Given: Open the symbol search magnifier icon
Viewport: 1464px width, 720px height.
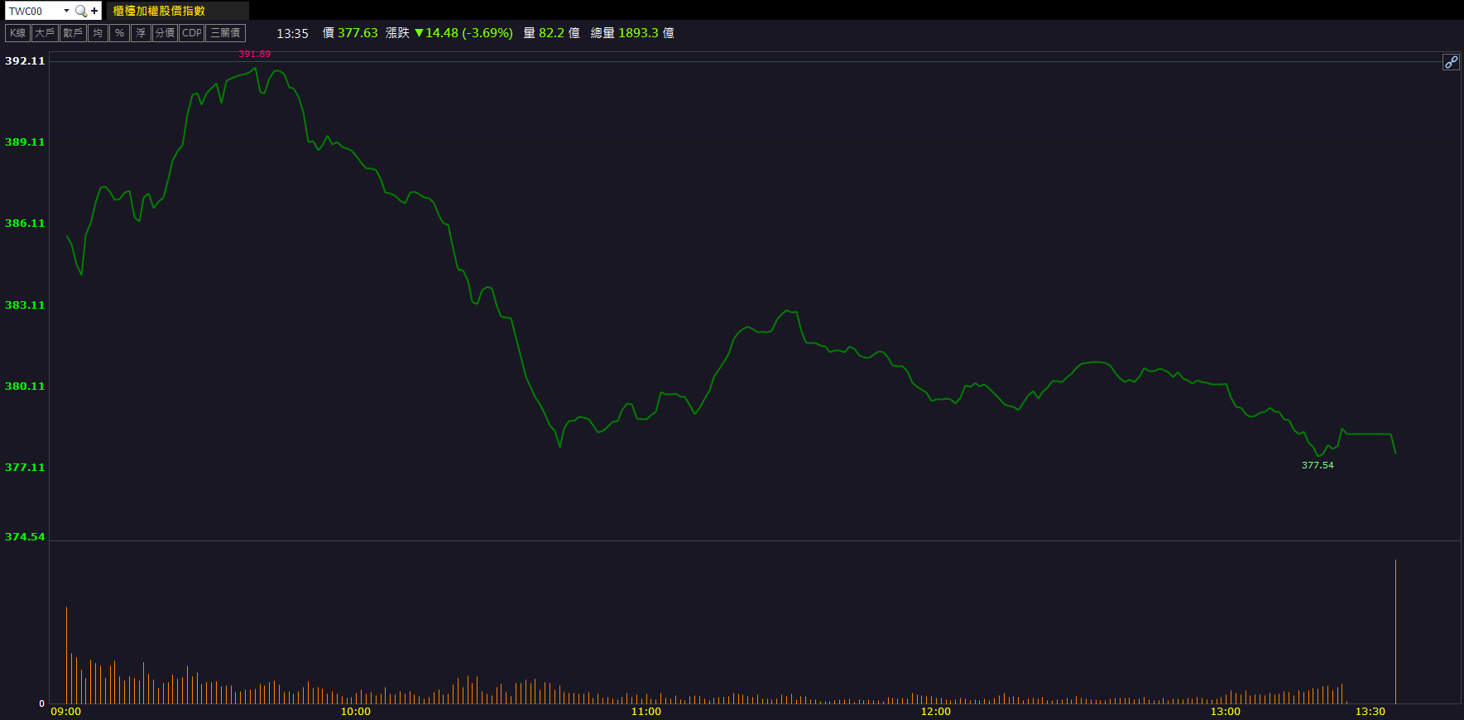Looking at the screenshot, I should pos(81,11).
